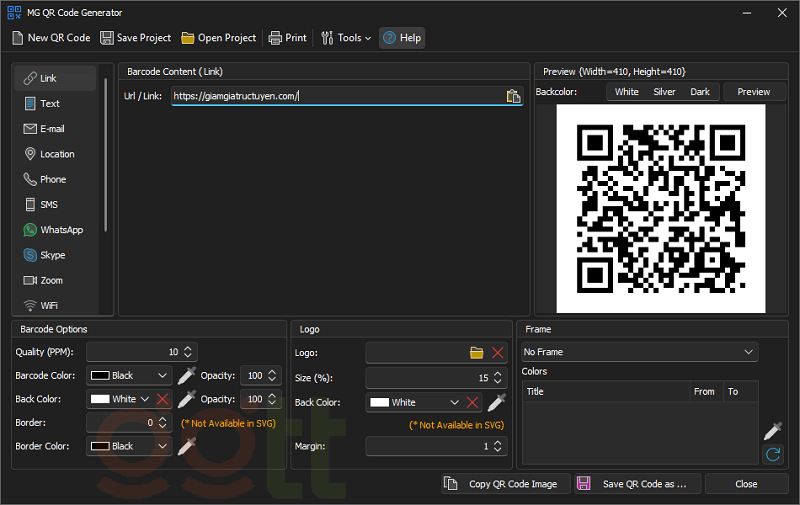Pick barcode color with the eyedropper
This screenshot has height=505, width=800.
coord(186,376)
